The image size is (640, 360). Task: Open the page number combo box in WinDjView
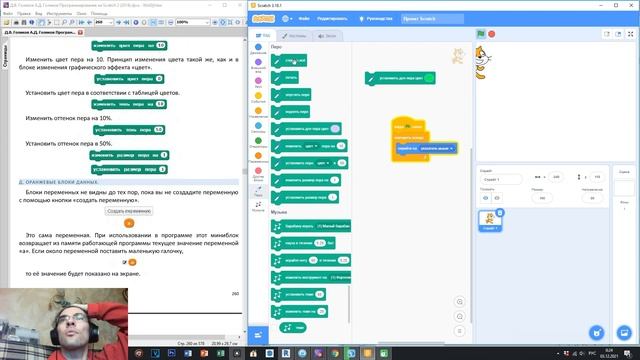104,22
